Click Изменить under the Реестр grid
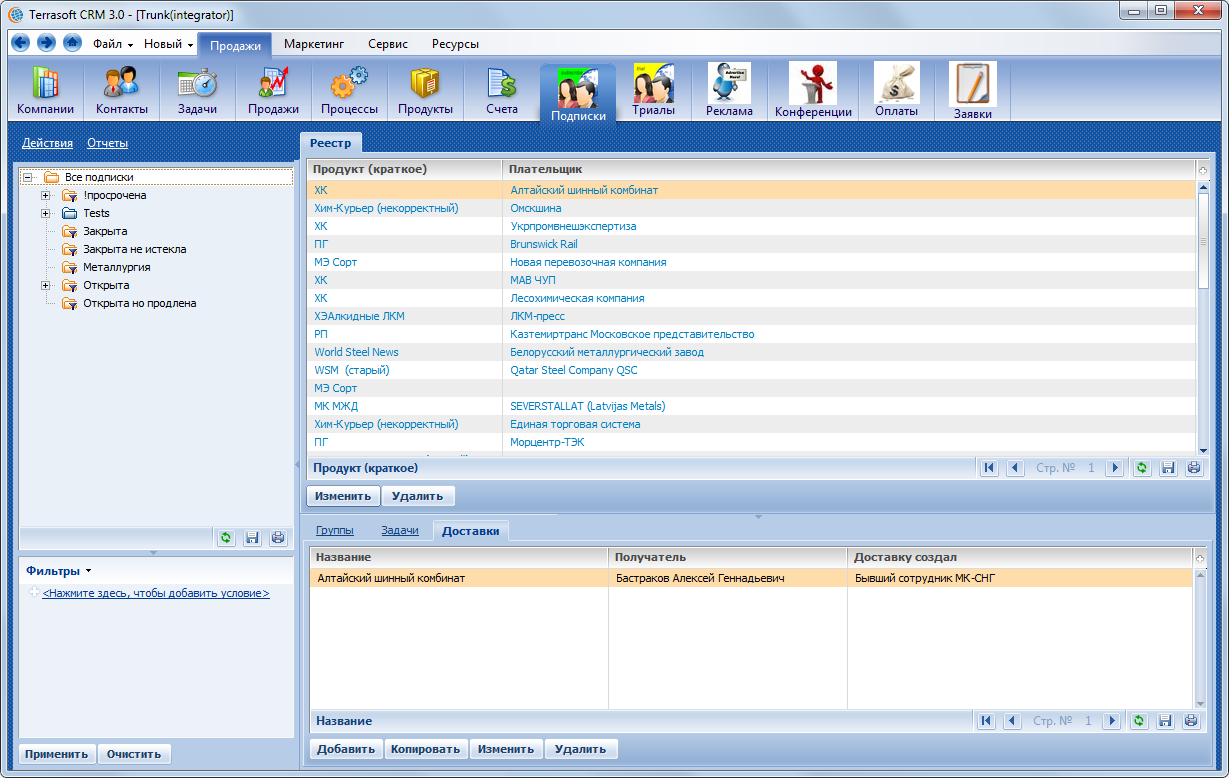1229x778 pixels. tap(343, 496)
